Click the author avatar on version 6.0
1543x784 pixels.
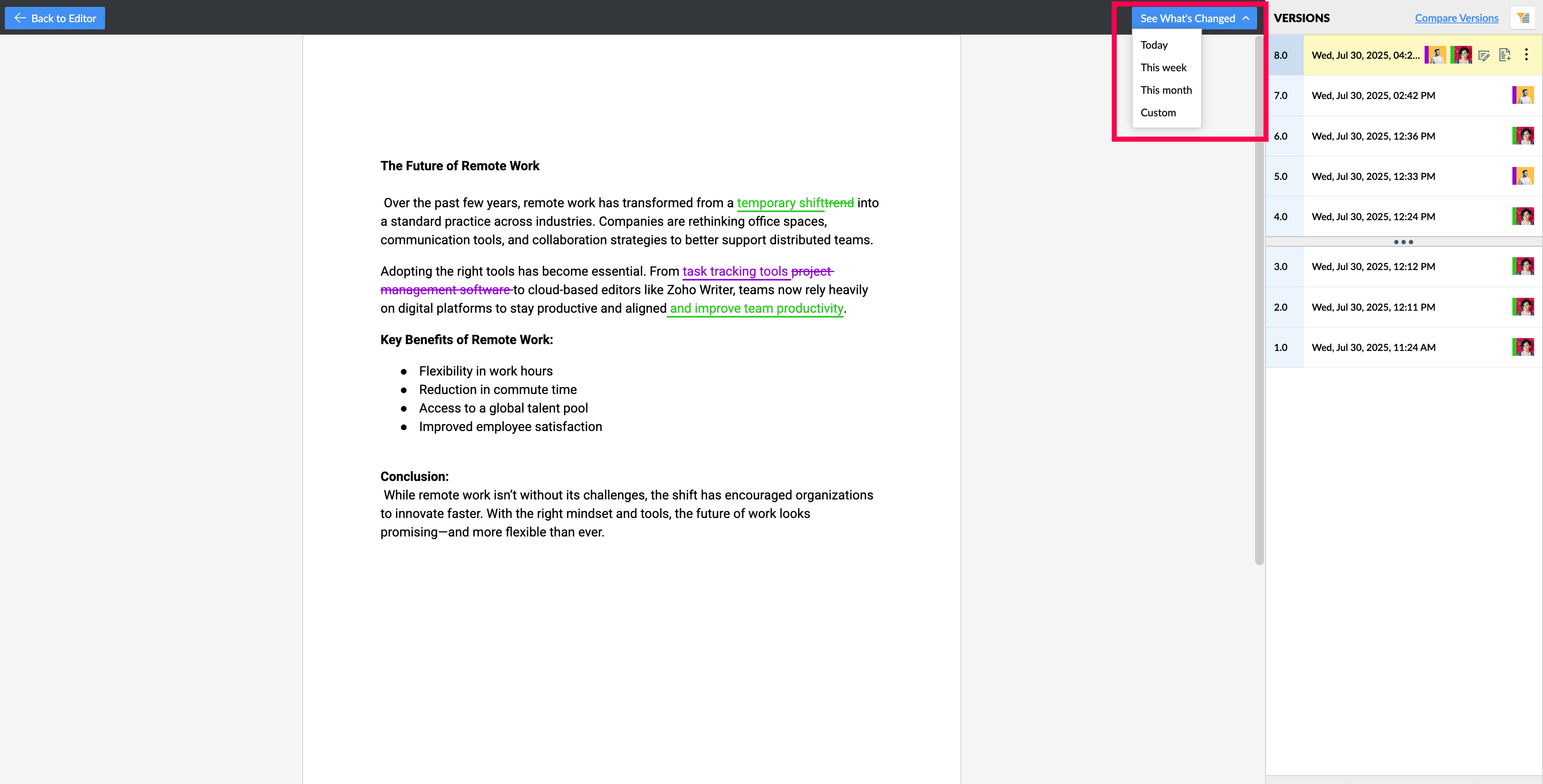[x=1523, y=136]
